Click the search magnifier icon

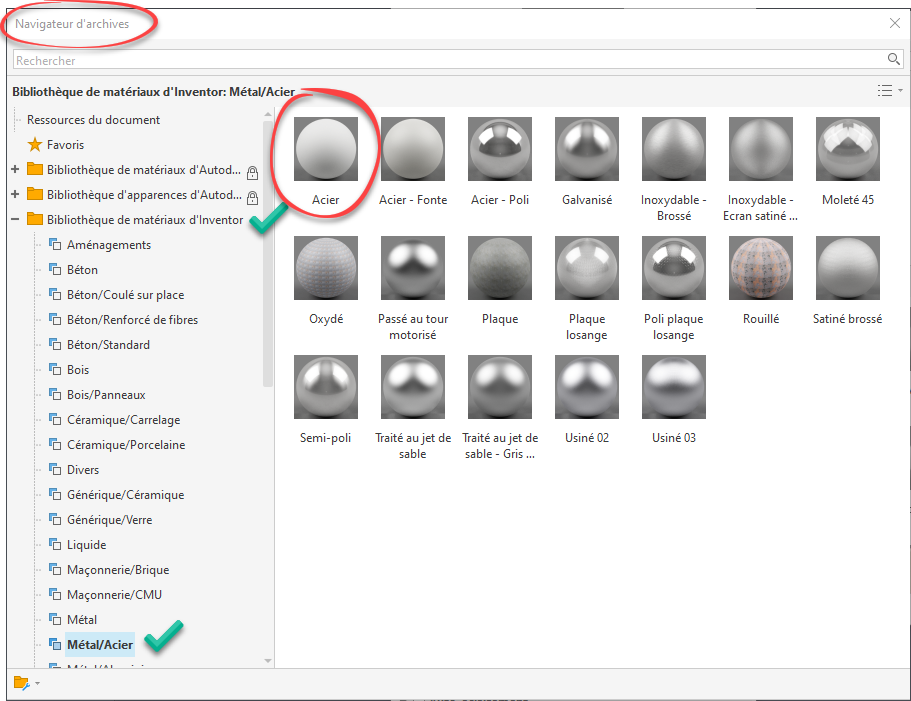pos(894,59)
